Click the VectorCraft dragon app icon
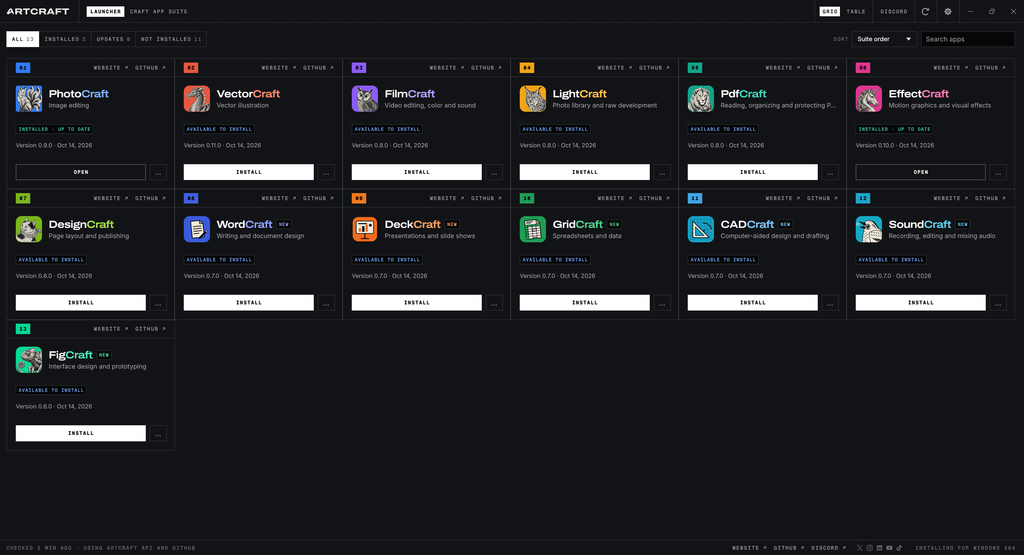This screenshot has width=1024, height=555. tap(197, 99)
